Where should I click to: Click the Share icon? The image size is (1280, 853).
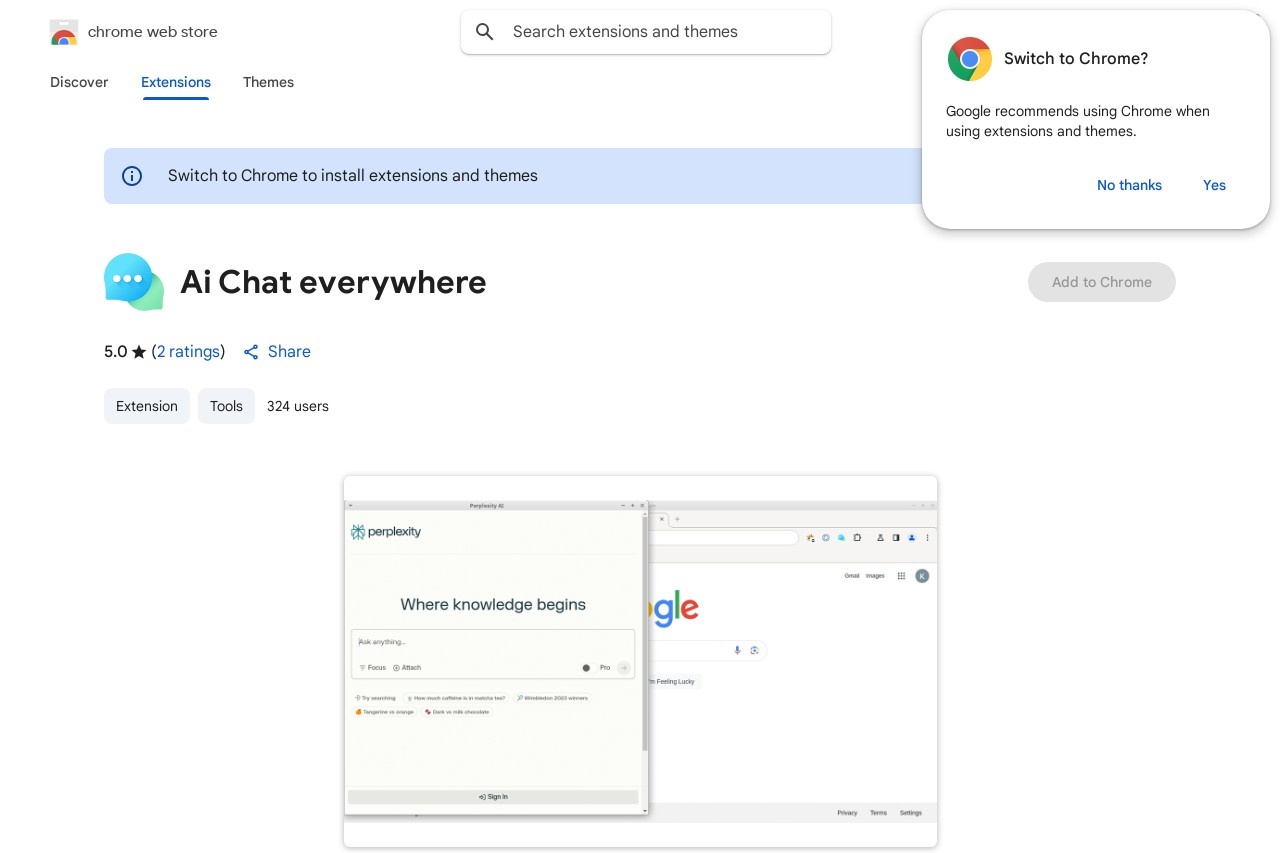pyautogui.click(x=251, y=352)
